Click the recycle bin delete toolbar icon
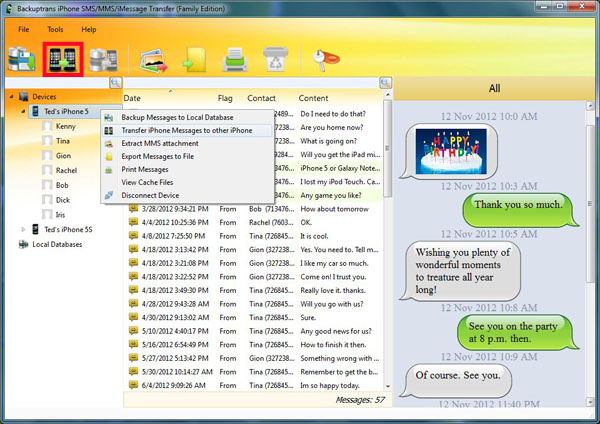Screen dimensions: 600x424 [276, 59]
